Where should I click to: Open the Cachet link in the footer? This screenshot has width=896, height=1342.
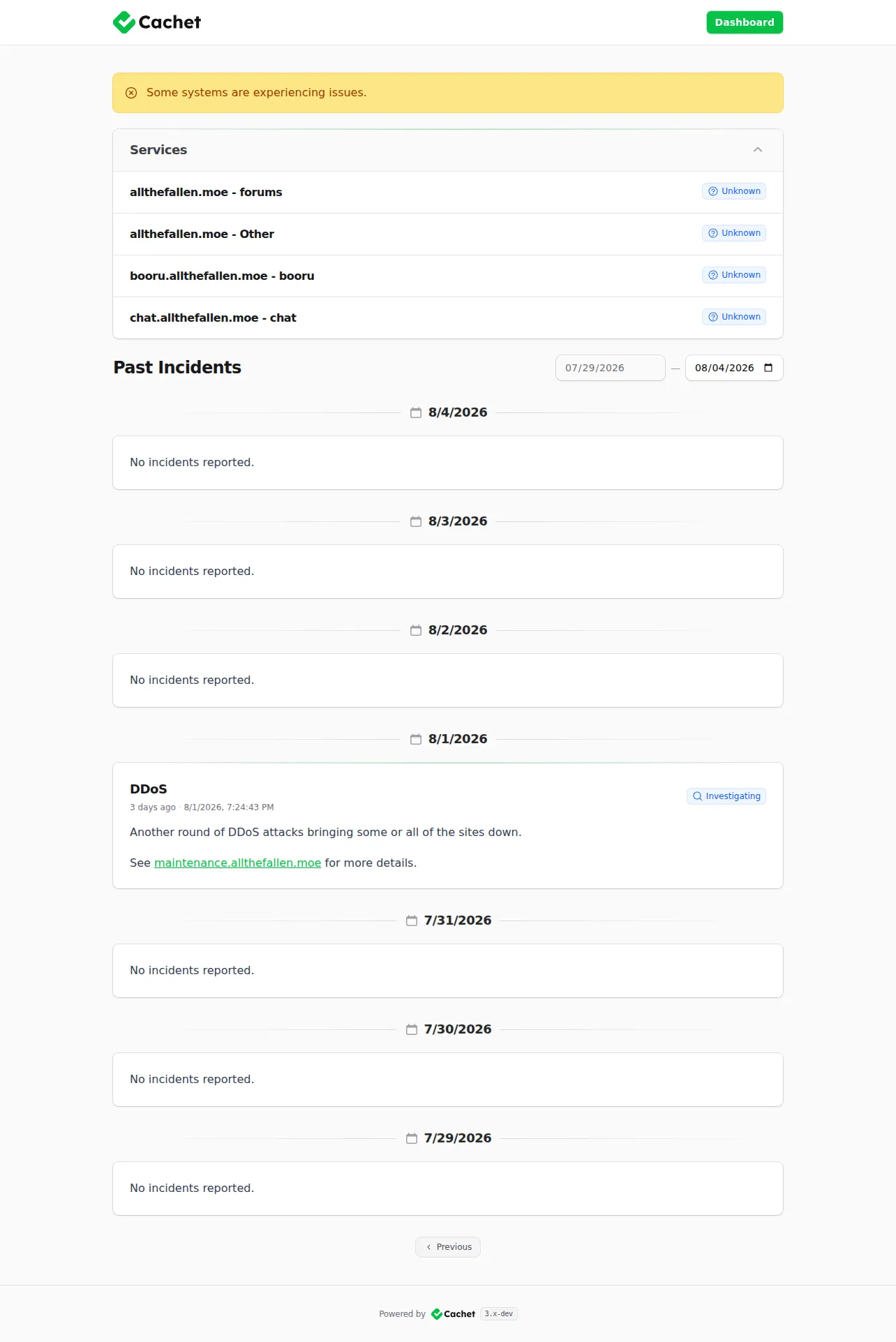[x=454, y=1314]
